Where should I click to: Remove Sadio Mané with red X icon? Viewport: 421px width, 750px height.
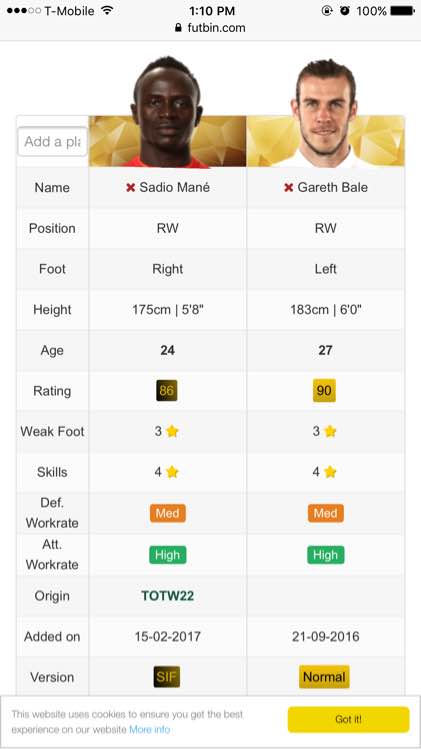(131, 188)
